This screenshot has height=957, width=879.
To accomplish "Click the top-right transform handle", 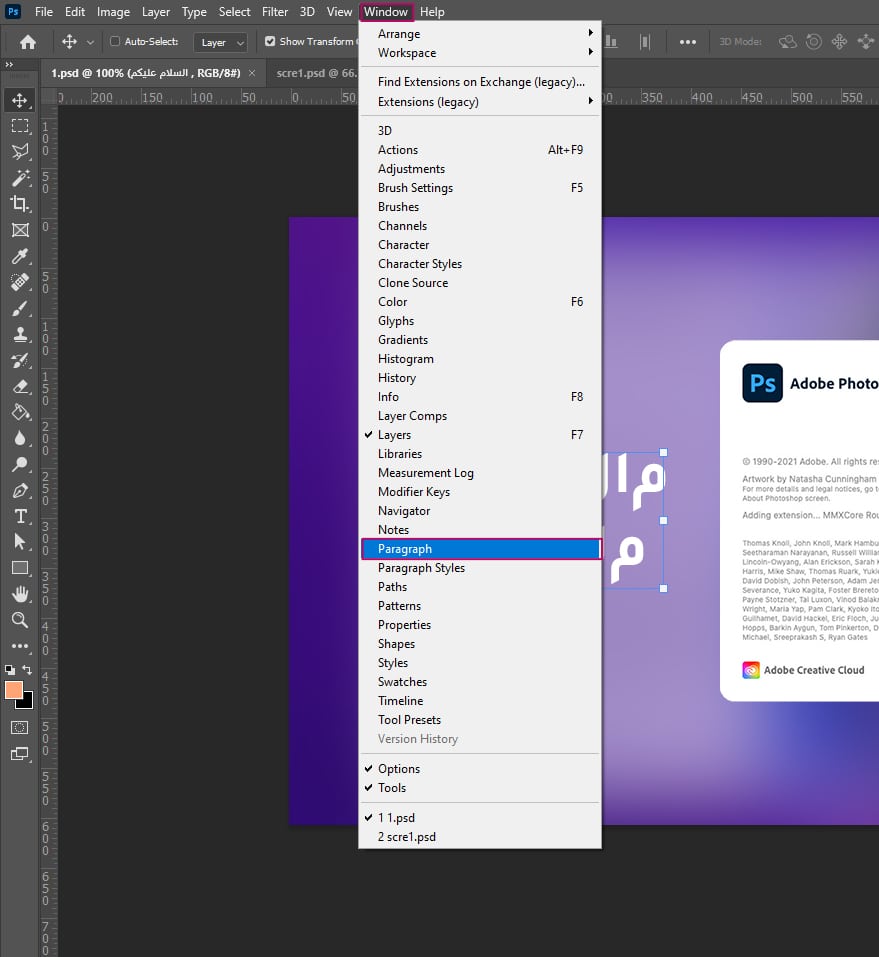I will coord(664,453).
